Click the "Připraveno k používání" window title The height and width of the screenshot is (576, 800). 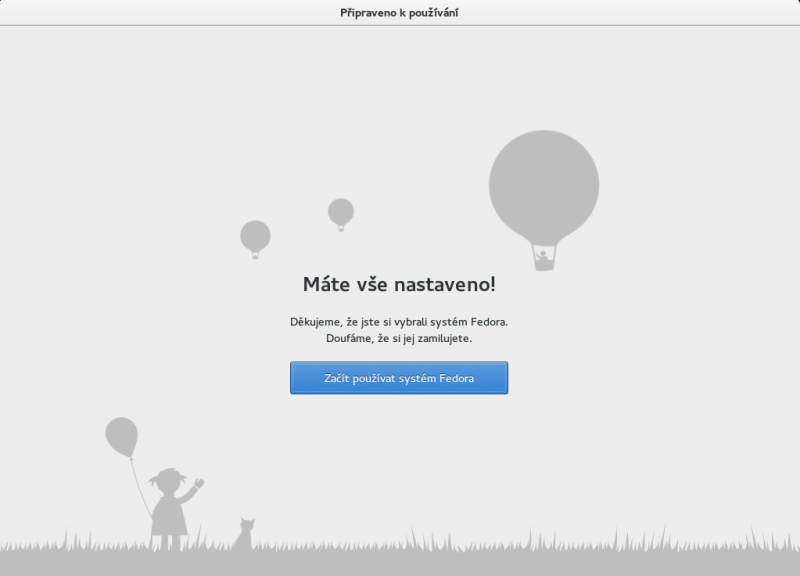[x=399, y=12]
